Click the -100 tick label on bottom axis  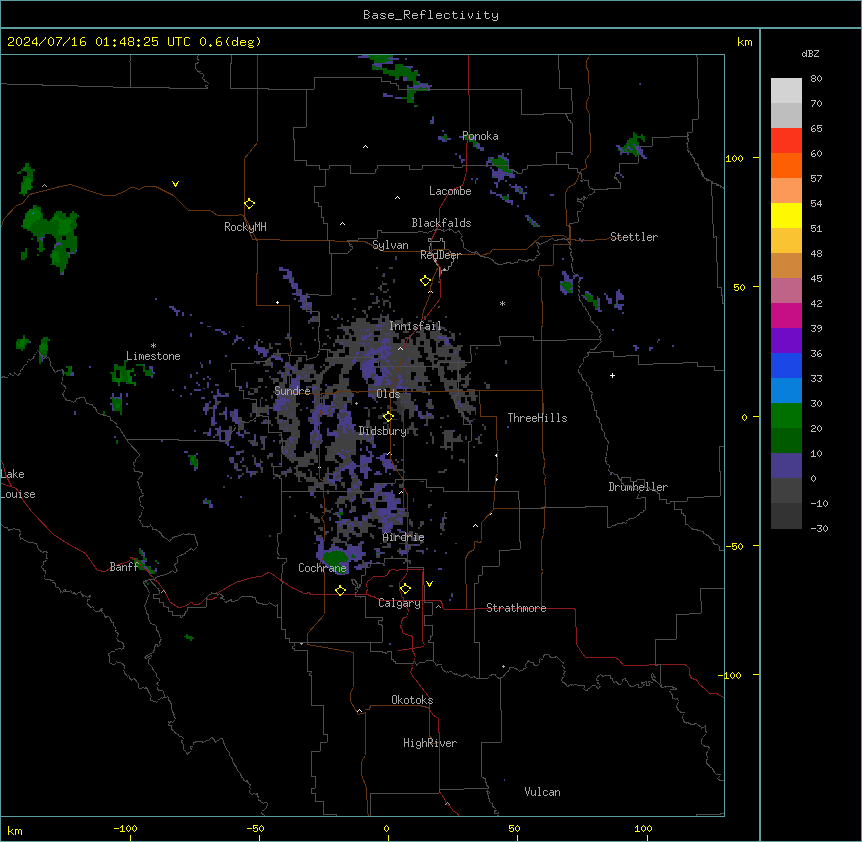(x=125, y=828)
